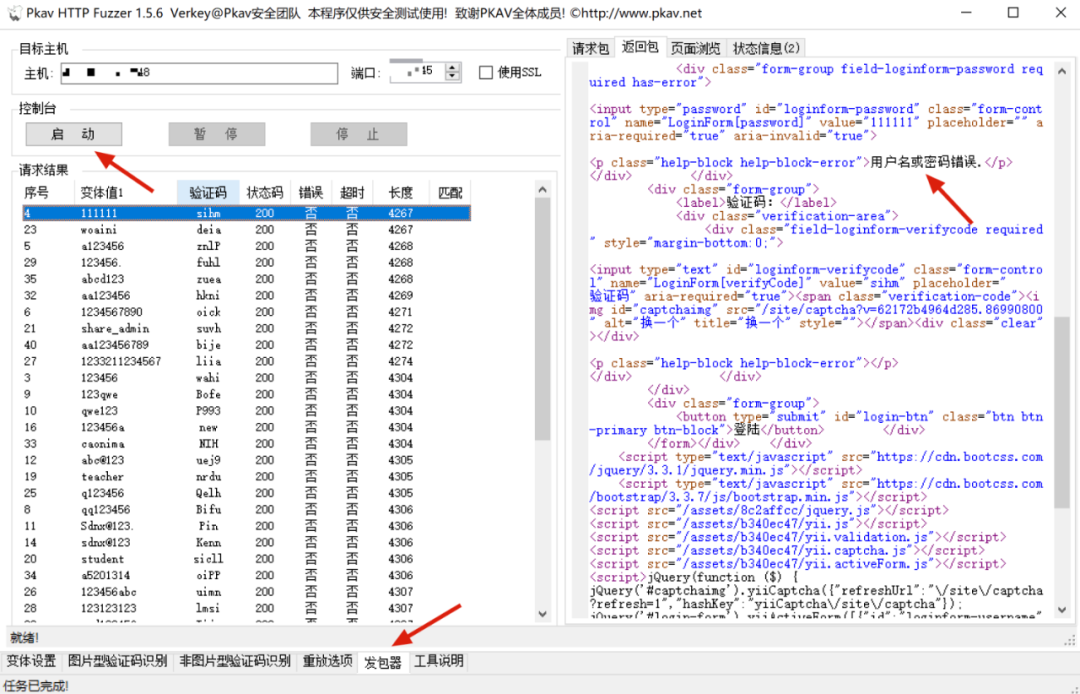Screen dimensions: 1080x694
Task: Click the 主机 host input field
Action: point(199,72)
